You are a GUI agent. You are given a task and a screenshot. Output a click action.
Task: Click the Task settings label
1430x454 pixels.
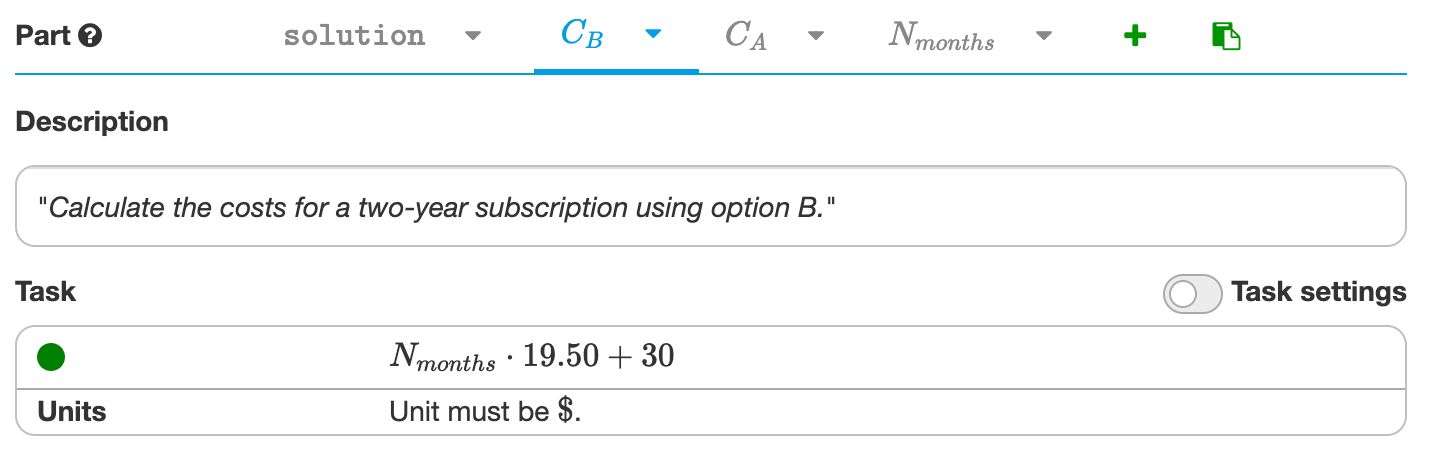point(1318,292)
